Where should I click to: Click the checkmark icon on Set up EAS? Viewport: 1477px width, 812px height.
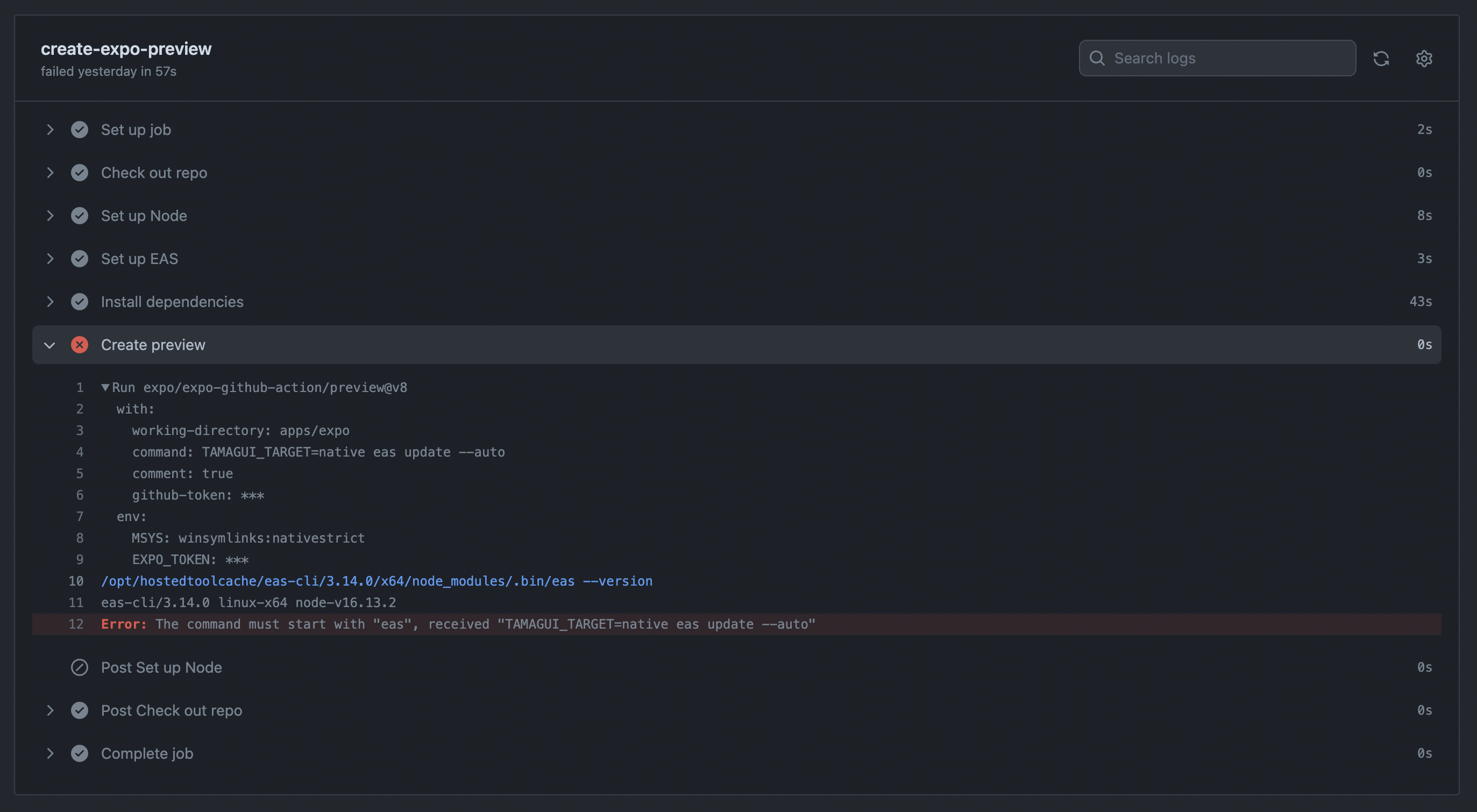pos(79,259)
